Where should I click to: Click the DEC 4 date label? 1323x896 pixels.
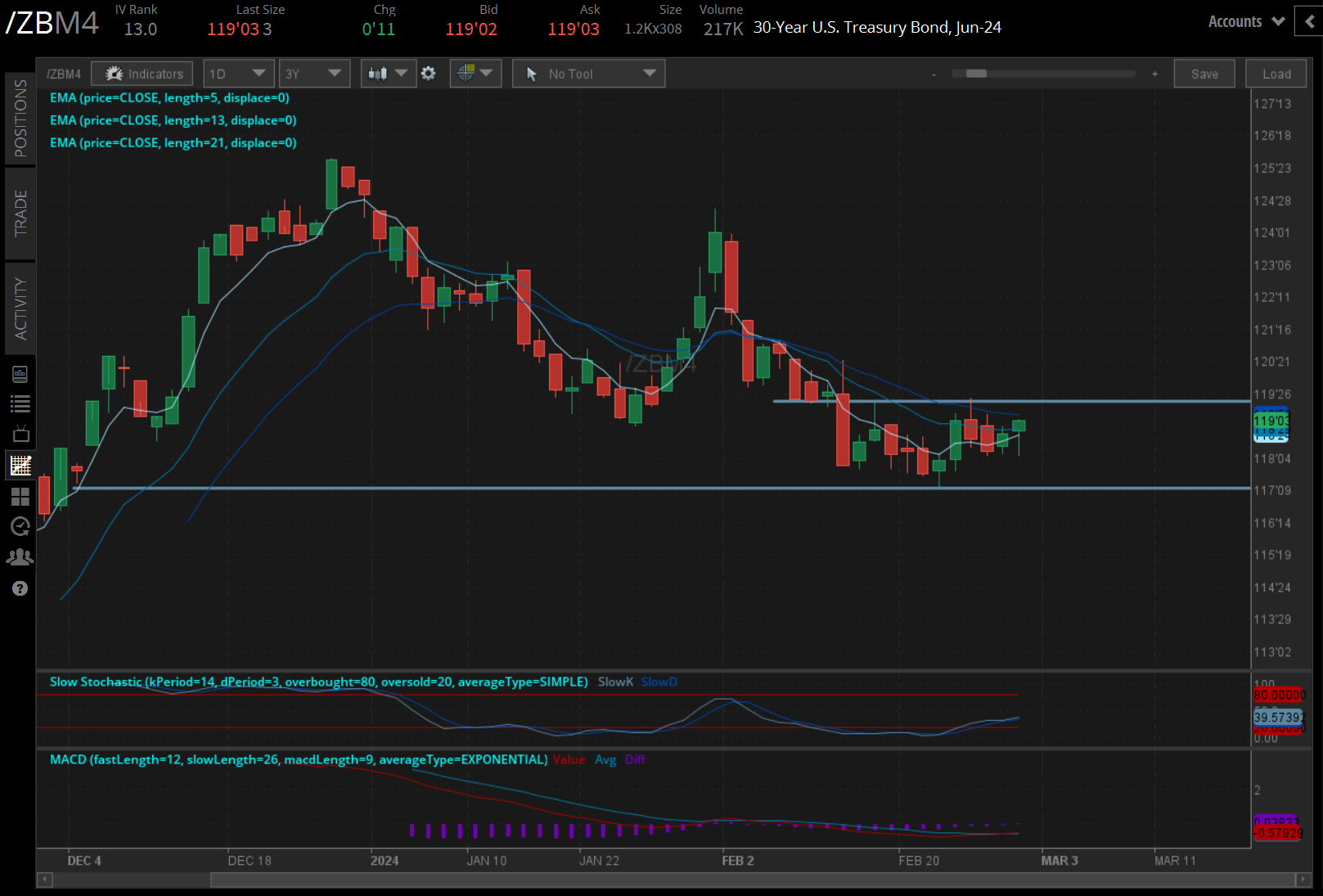pos(84,861)
